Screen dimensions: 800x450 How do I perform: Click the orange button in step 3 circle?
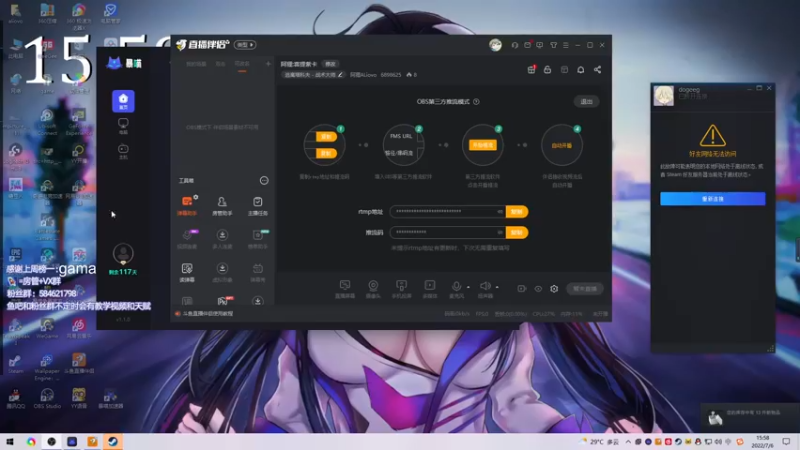click(483, 145)
